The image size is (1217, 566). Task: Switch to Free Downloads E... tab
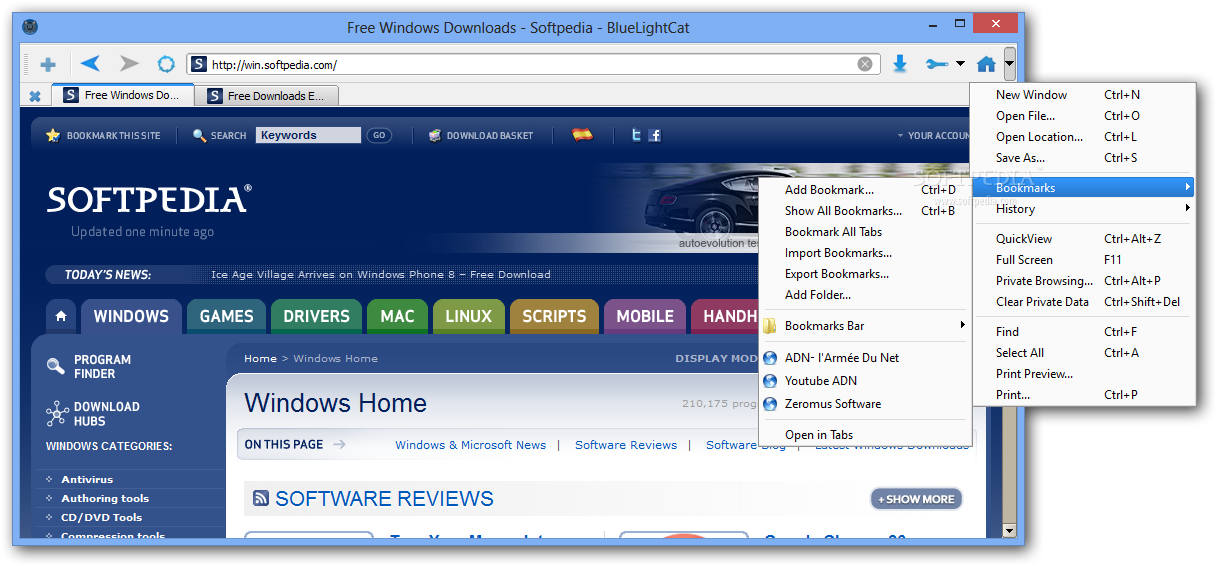[267, 96]
